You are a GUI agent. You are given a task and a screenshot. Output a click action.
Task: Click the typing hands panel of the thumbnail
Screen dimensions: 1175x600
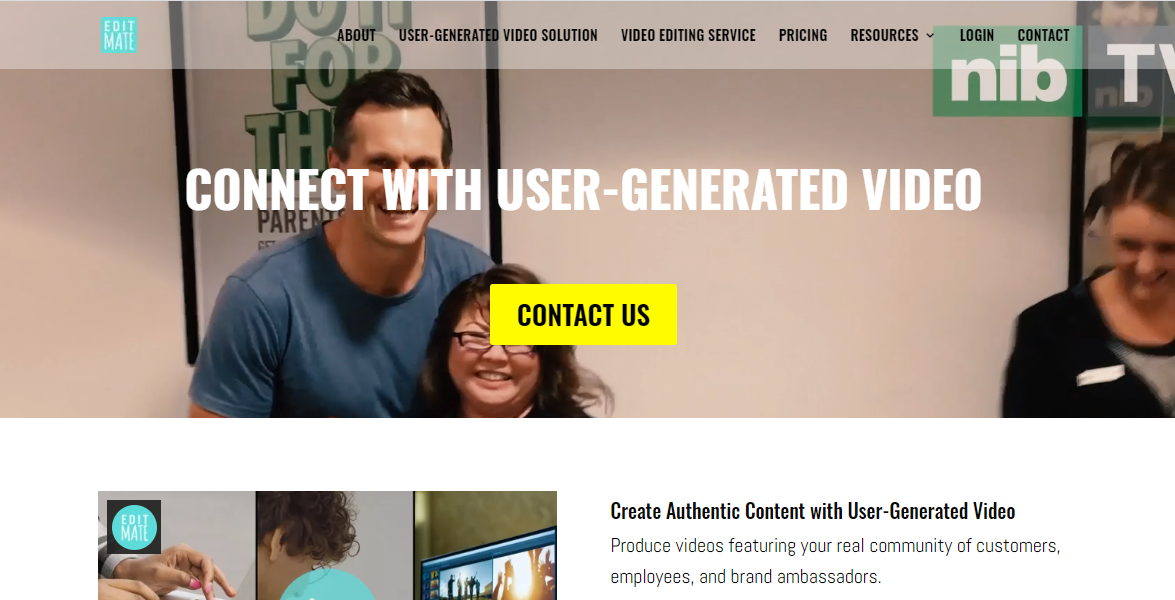click(x=177, y=545)
